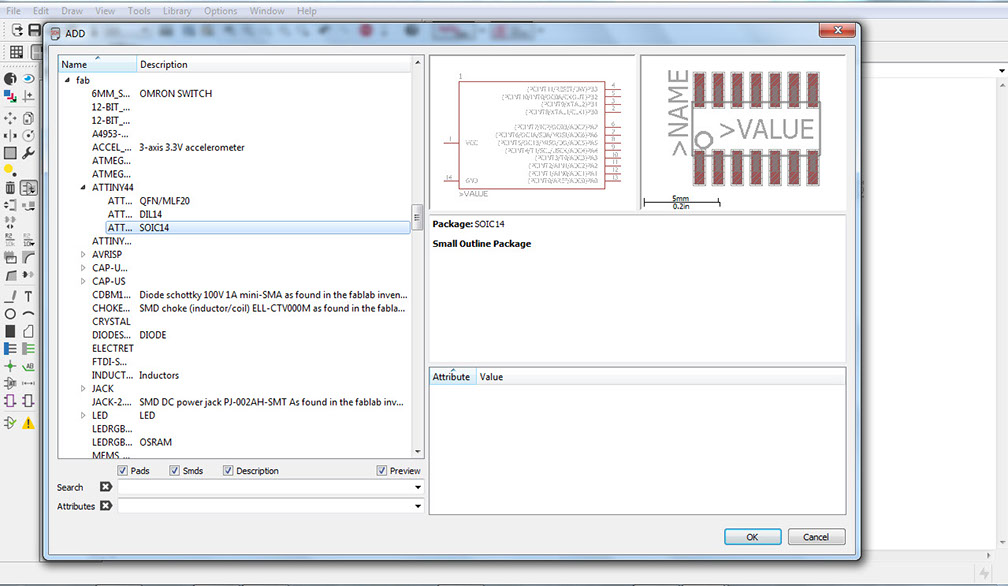Image resolution: width=1008 pixels, height=586 pixels.
Task: Select the Label tool
Action: 28,366
